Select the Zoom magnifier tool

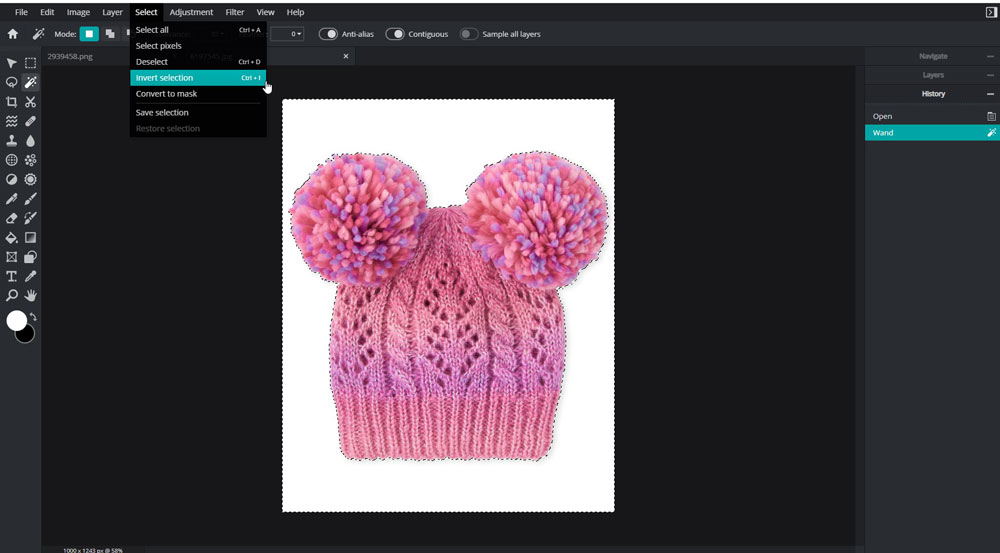(11, 295)
